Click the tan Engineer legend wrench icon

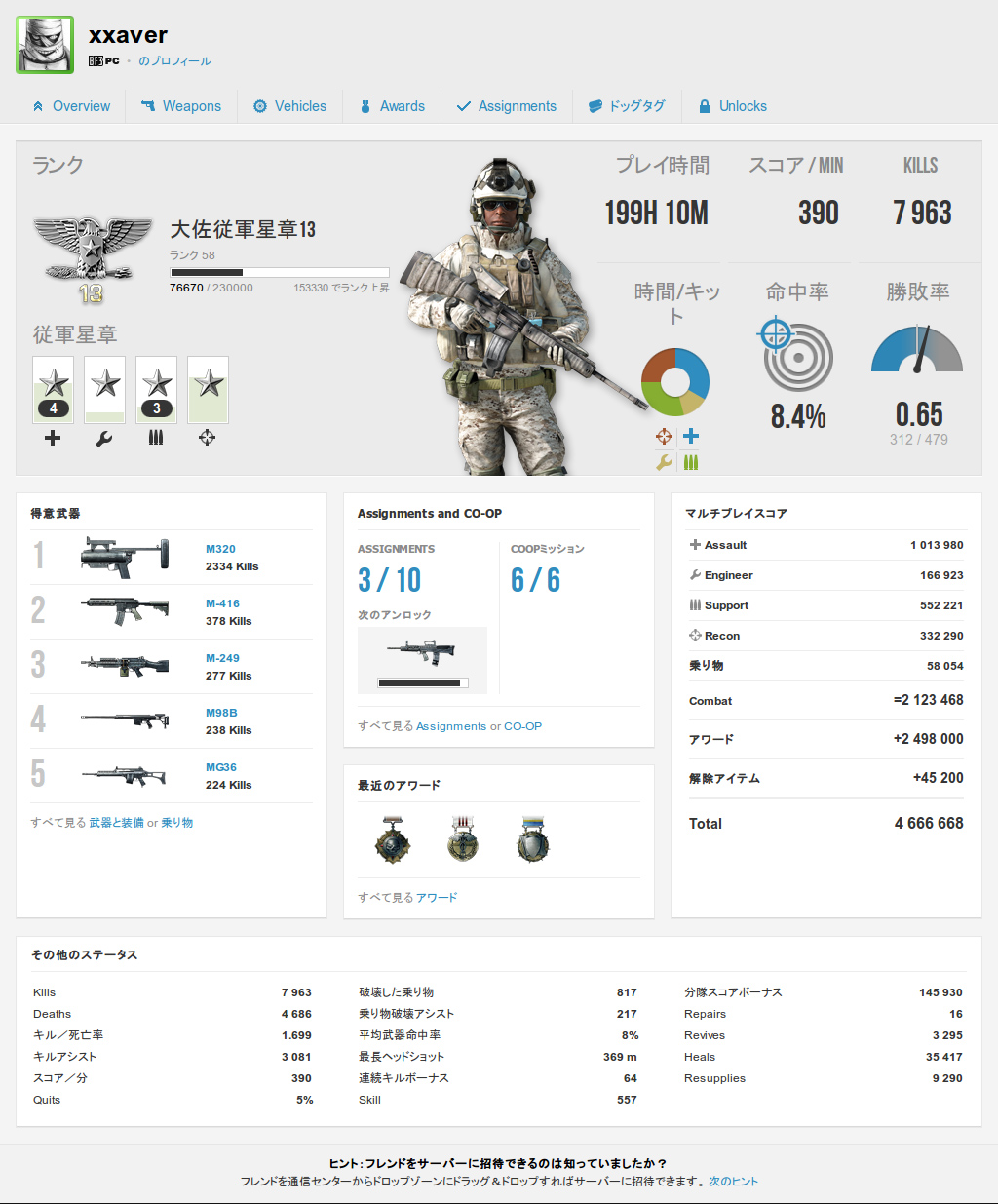pyautogui.click(x=664, y=462)
